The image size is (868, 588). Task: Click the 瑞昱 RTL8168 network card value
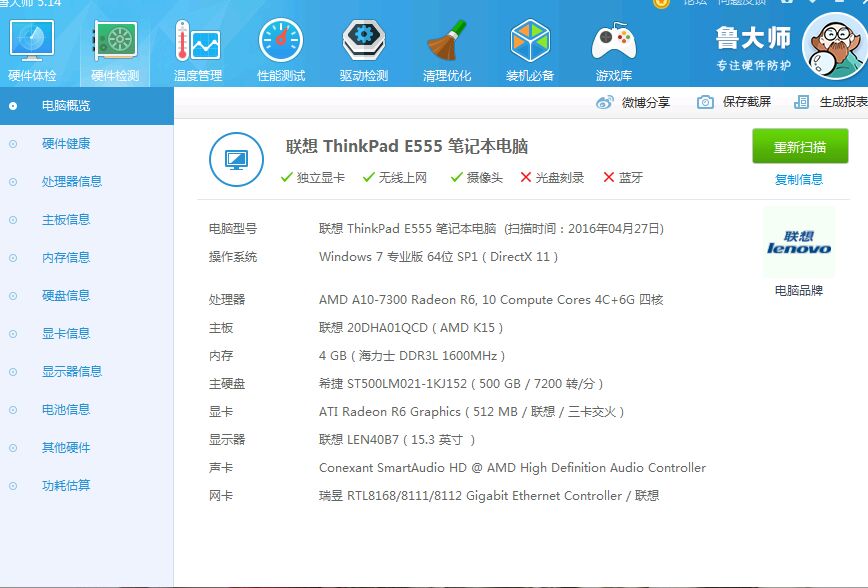click(489, 496)
